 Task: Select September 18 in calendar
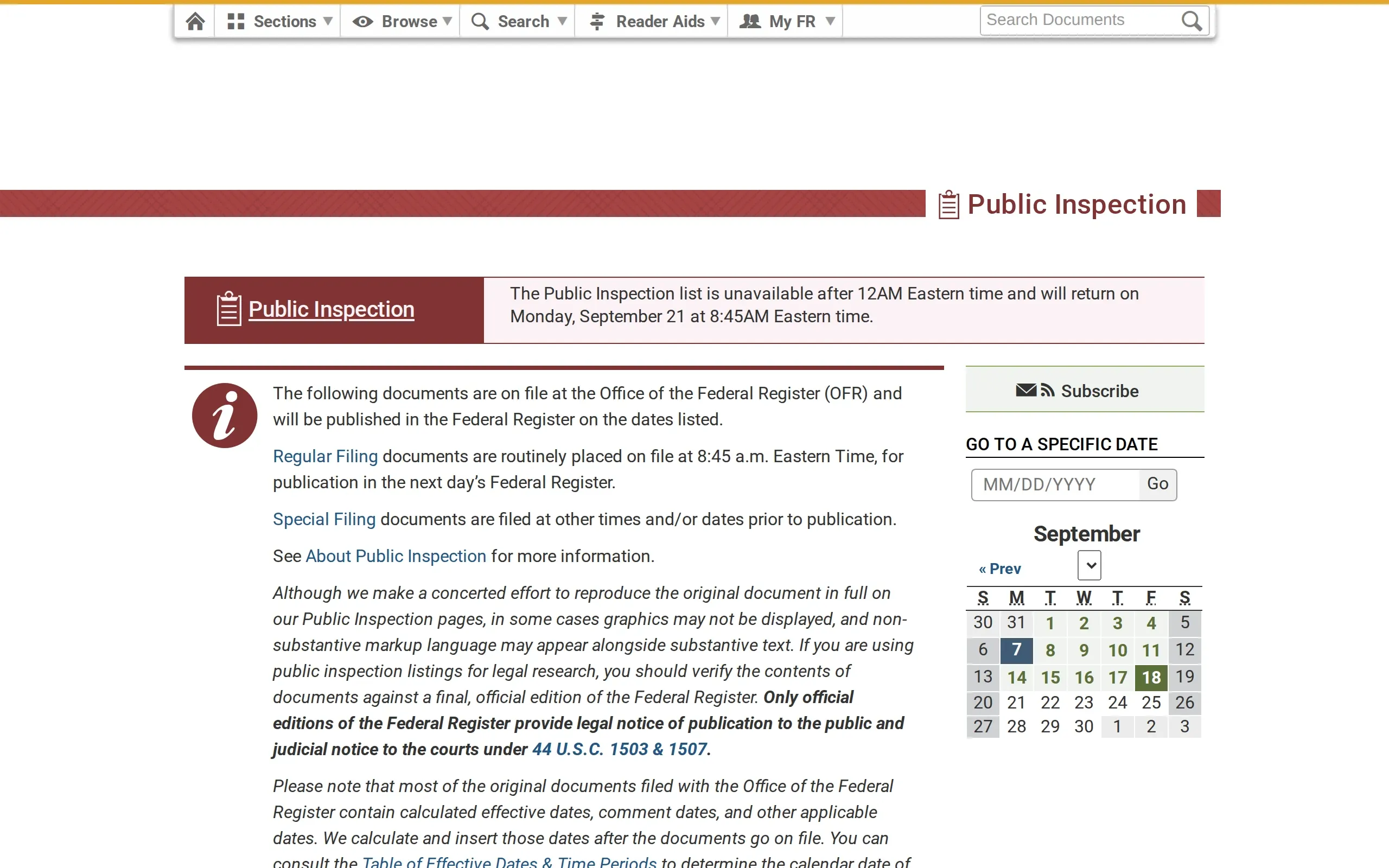pyautogui.click(x=1151, y=678)
